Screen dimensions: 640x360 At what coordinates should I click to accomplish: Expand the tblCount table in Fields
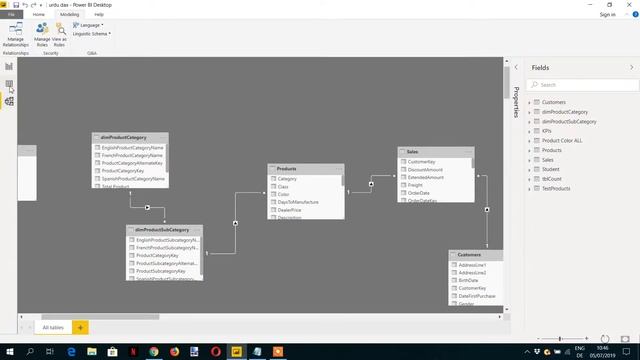coord(529,179)
